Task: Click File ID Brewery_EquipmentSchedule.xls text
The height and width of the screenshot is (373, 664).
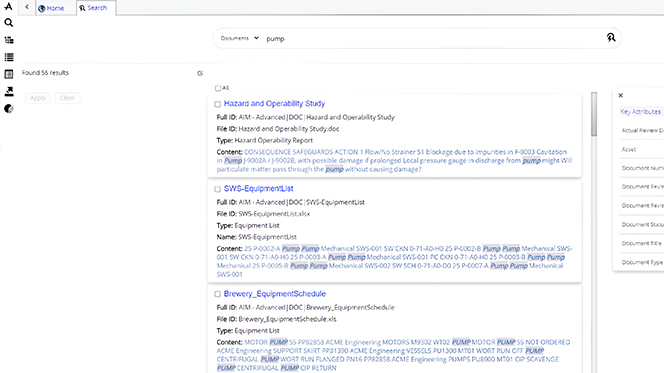Action: click(276, 319)
